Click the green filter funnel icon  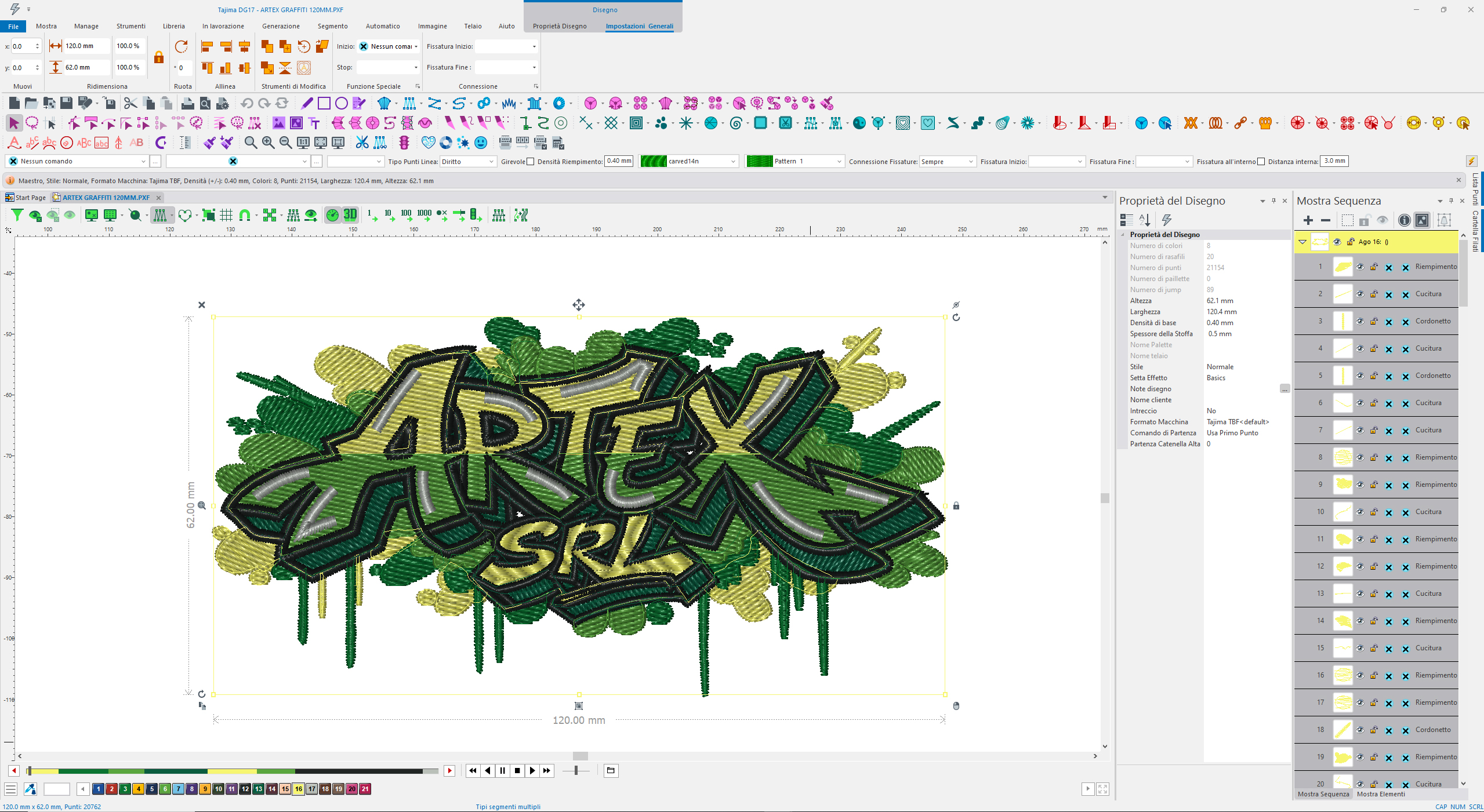(x=17, y=215)
